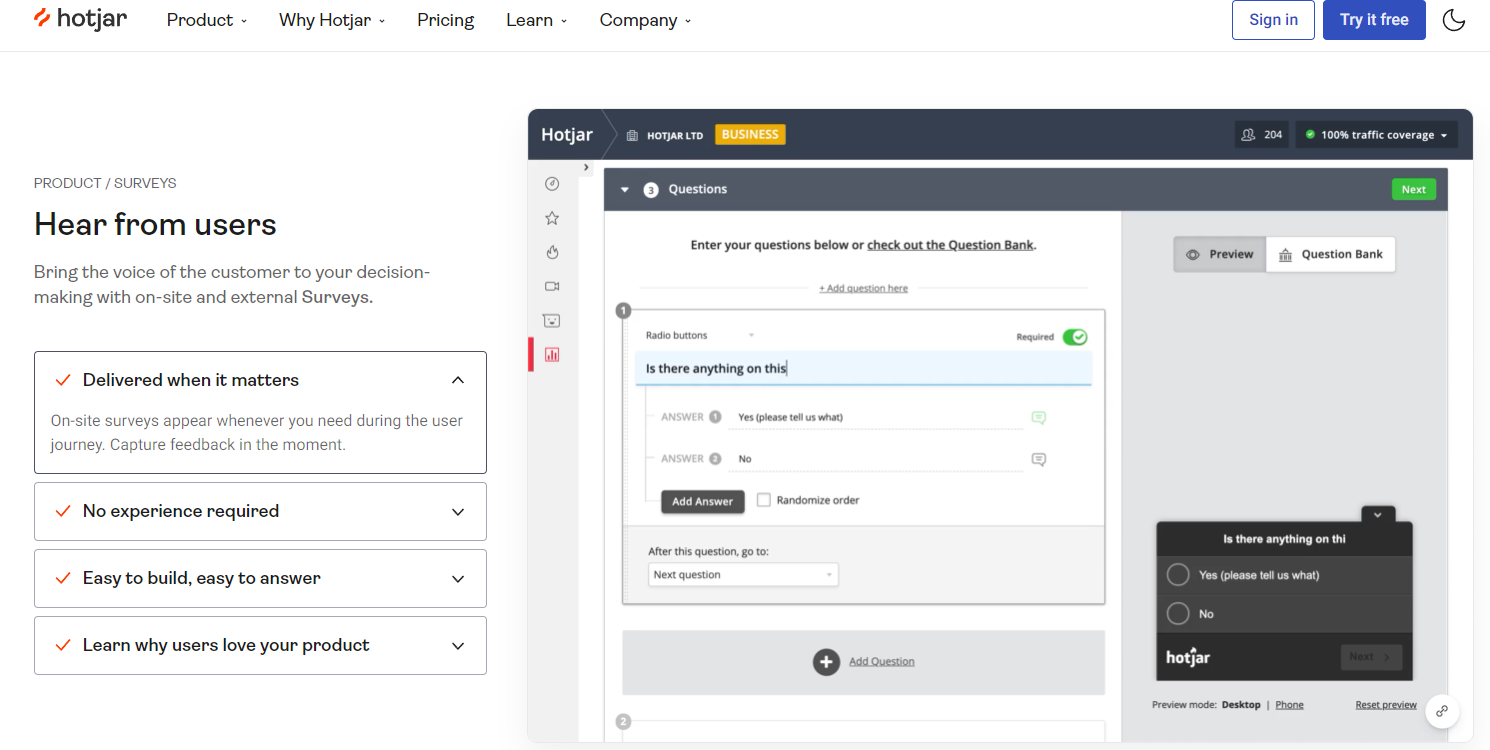Collapse the survey preview widget chevron
Viewport: 1490px width, 750px height.
[x=1377, y=514]
